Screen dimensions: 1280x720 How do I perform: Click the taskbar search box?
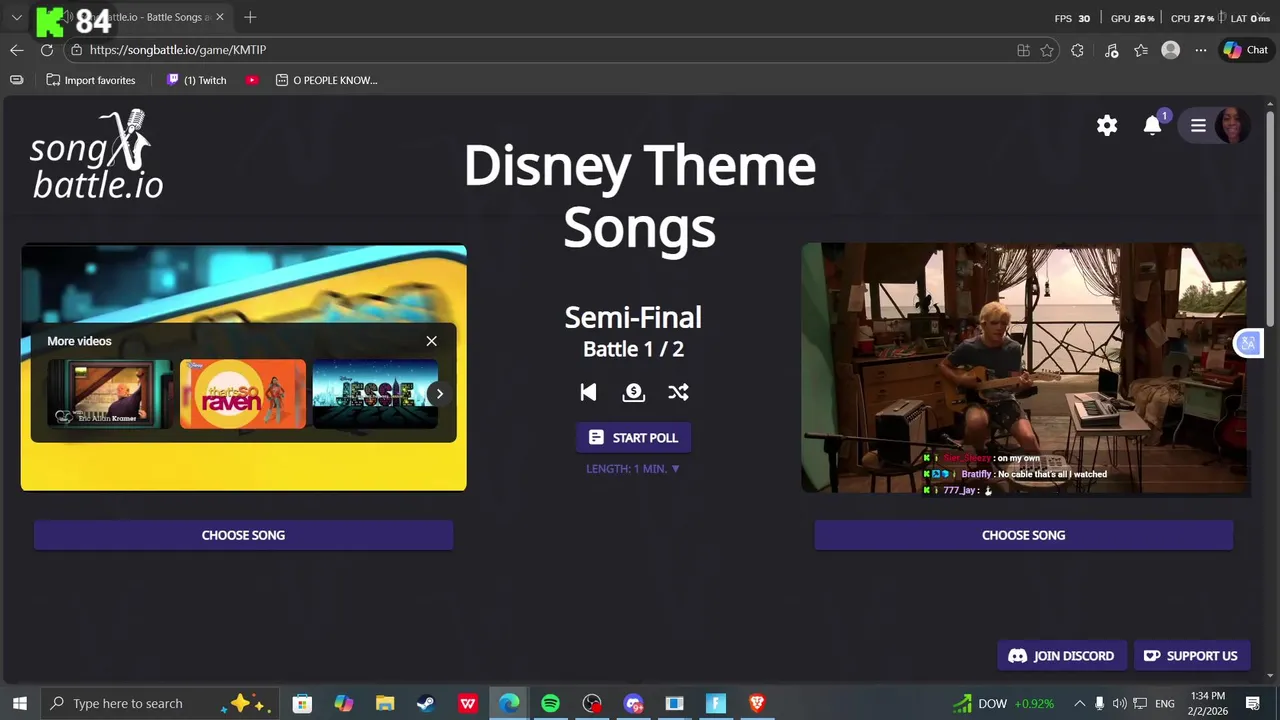click(x=160, y=703)
